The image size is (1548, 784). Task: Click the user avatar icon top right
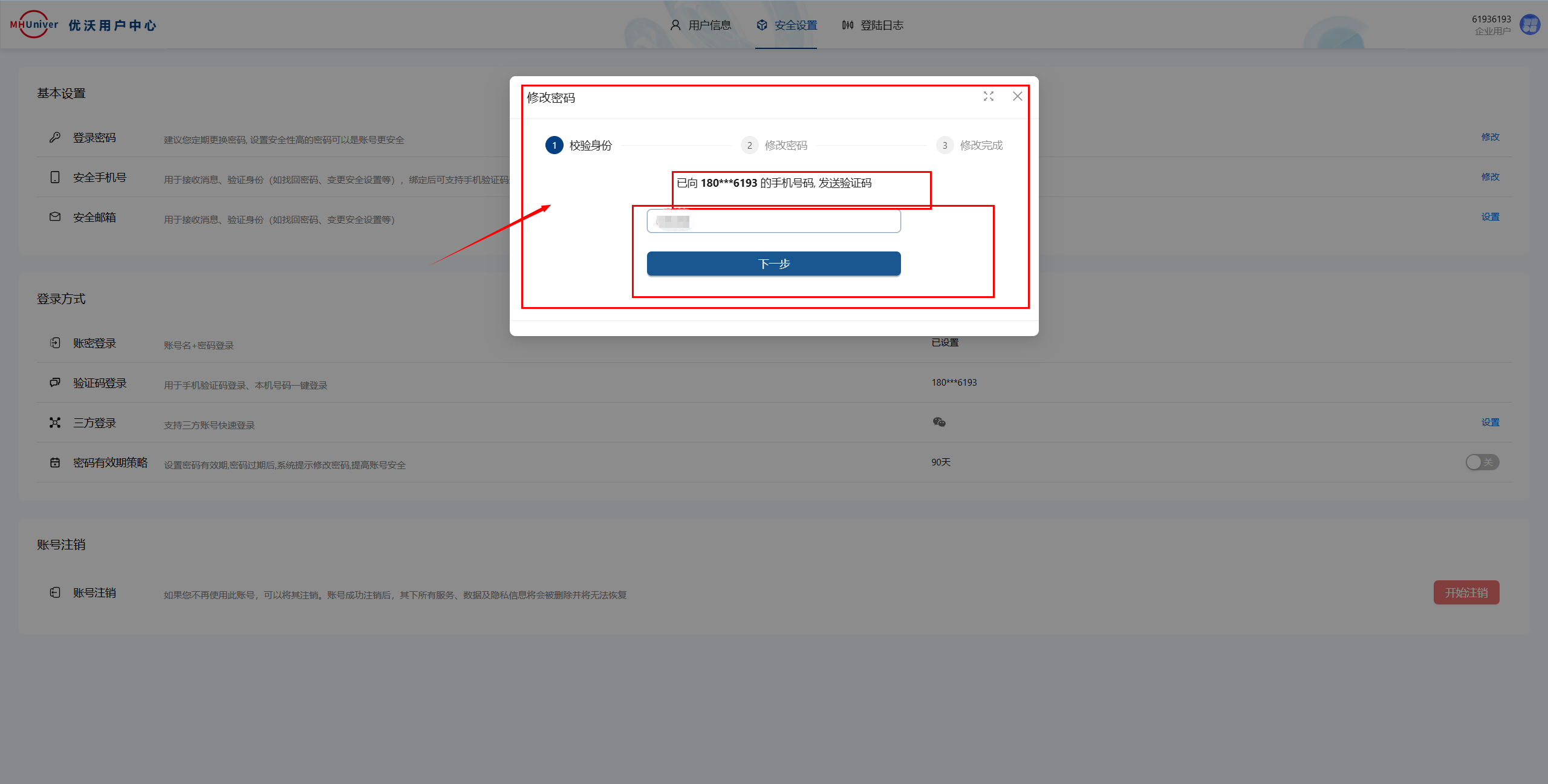[x=1529, y=25]
